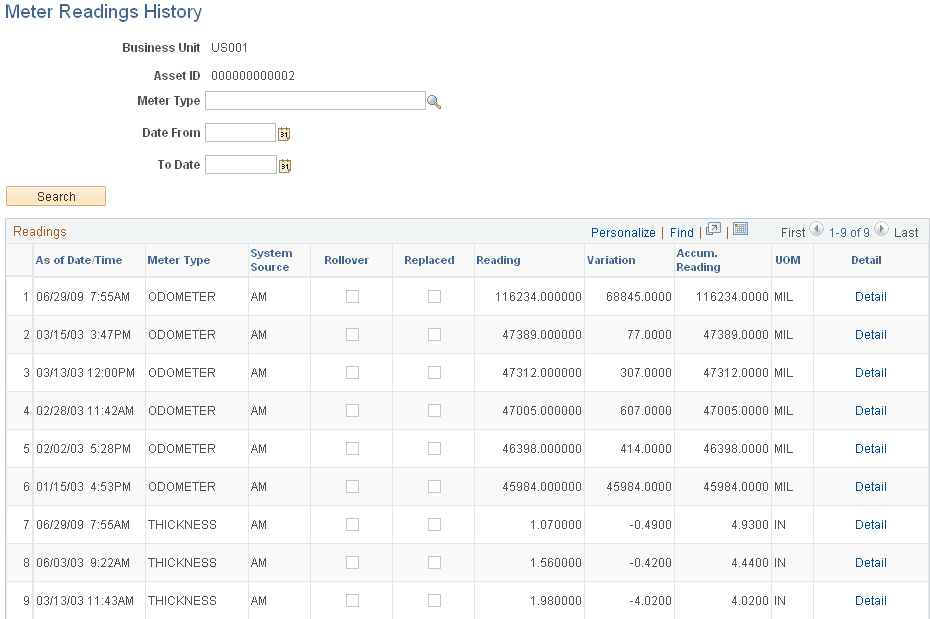Jump to Last in the Readings pagination

coord(903,231)
